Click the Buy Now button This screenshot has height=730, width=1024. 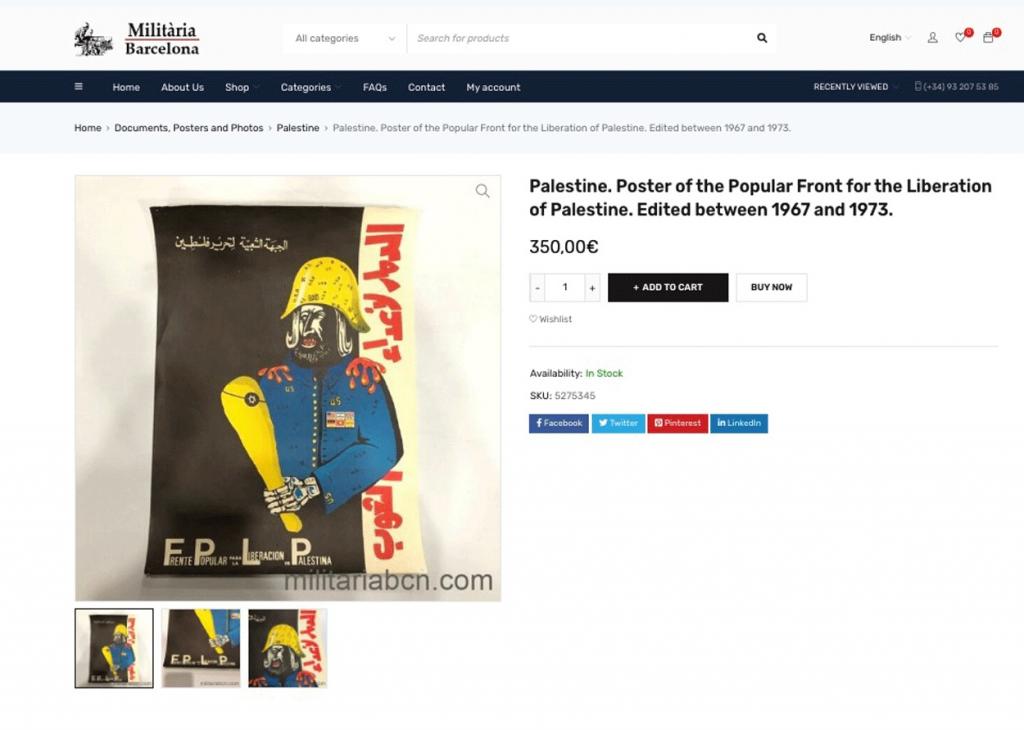tap(771, 287)
